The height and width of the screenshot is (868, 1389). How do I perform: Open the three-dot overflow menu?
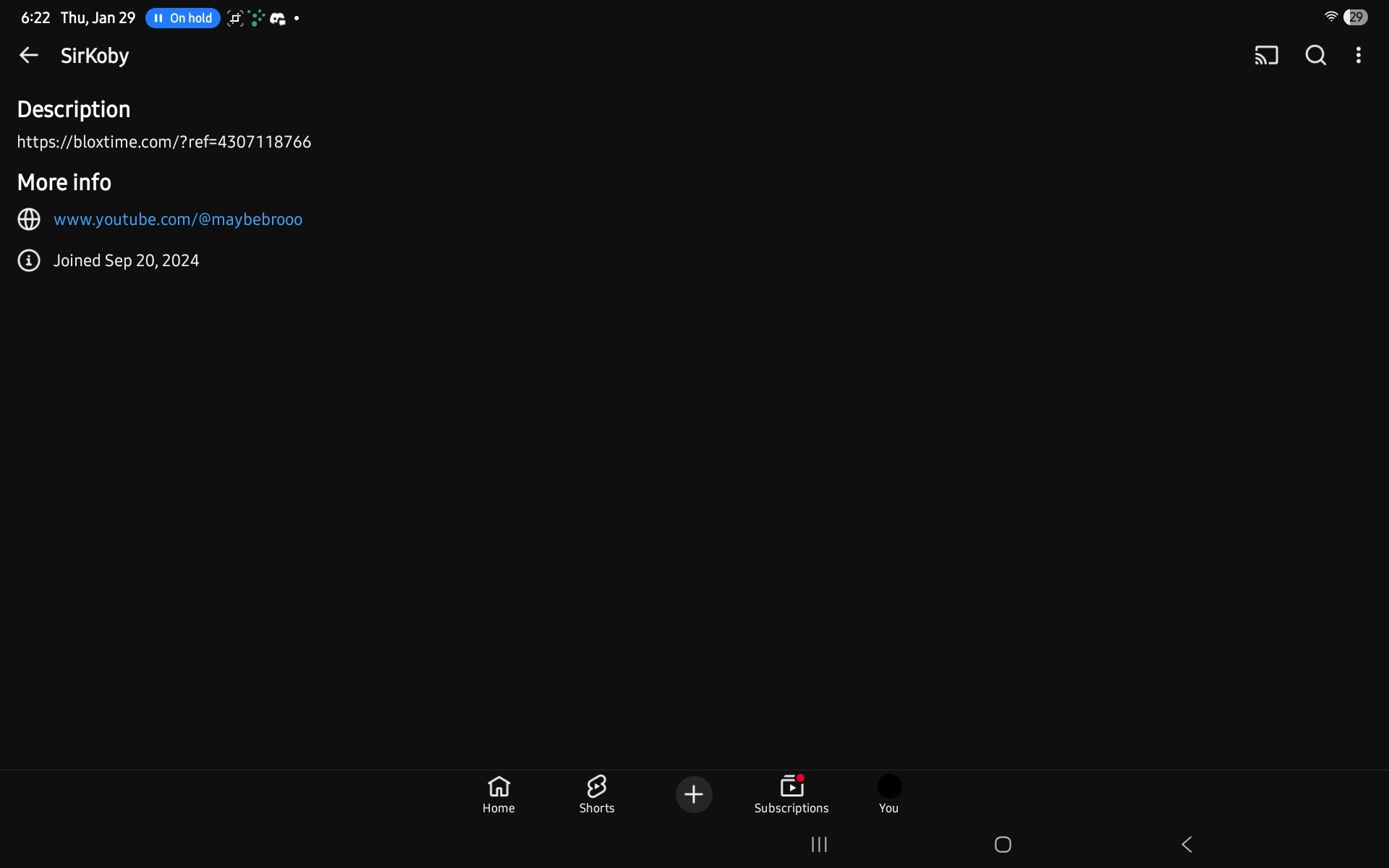[1359, 55]
